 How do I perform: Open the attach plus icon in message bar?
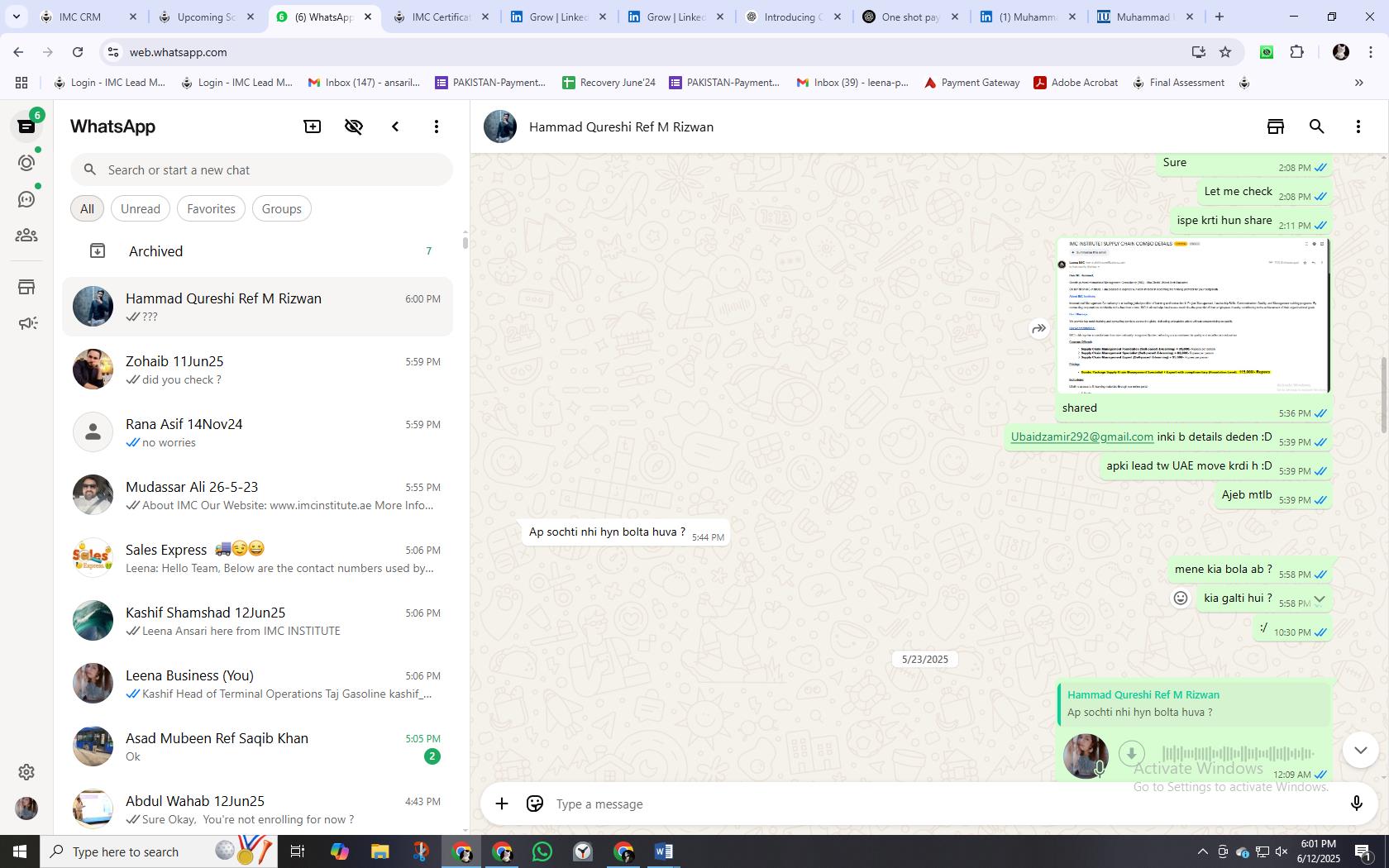(502, 804)
